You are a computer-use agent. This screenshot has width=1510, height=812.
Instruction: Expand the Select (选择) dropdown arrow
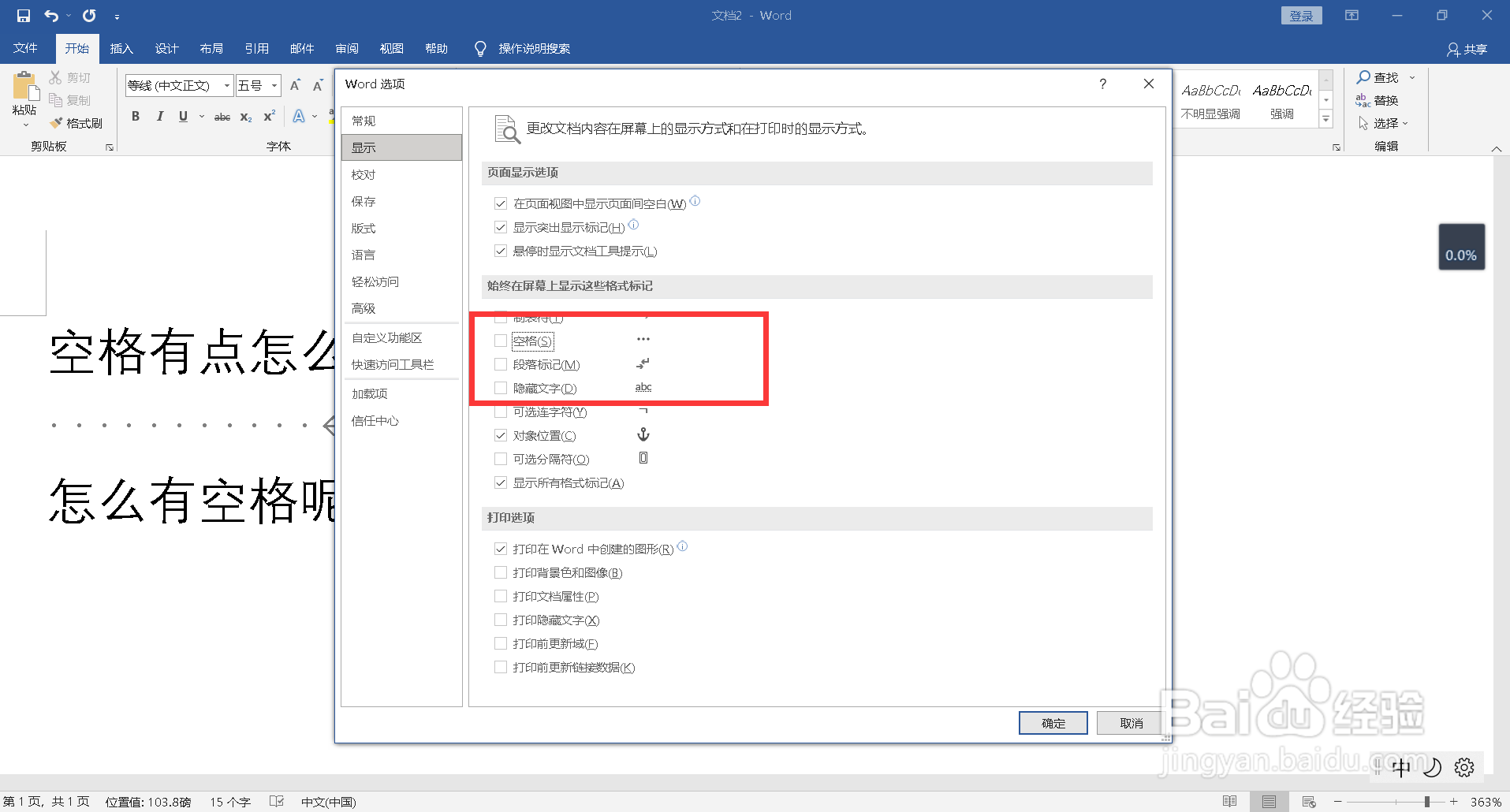coord(1405,123)
